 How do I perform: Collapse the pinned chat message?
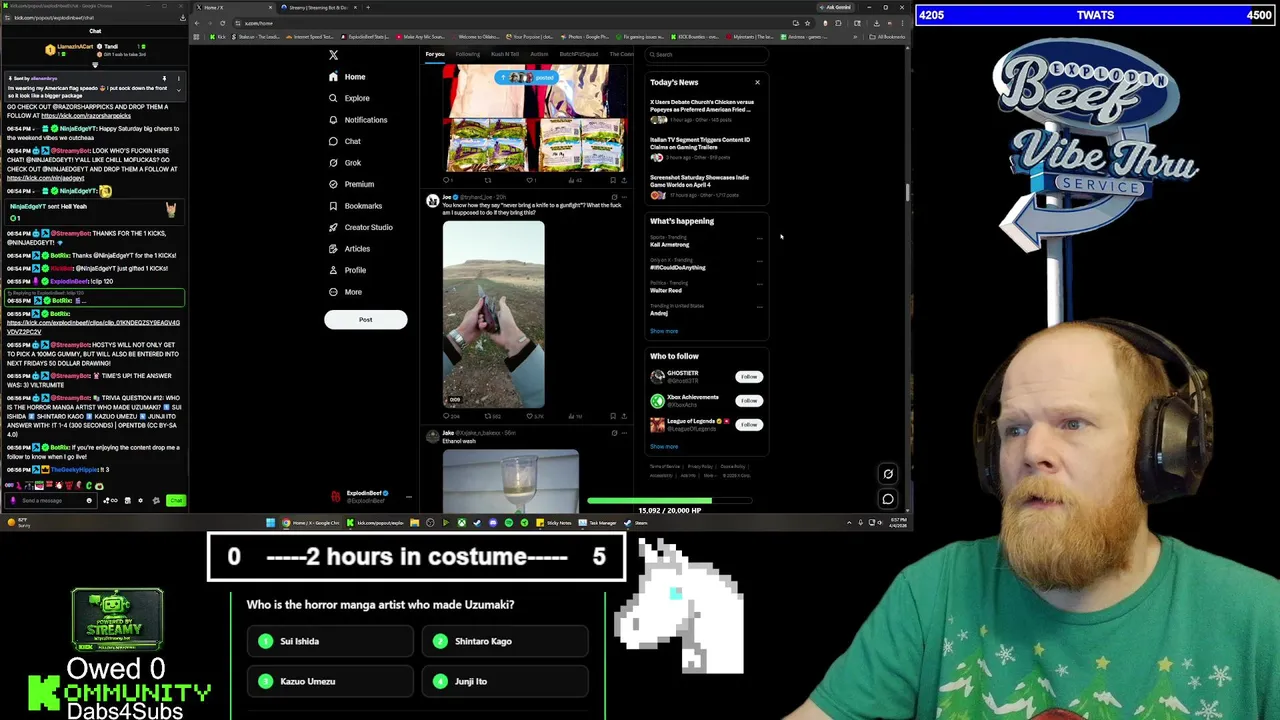coord(178,90)
